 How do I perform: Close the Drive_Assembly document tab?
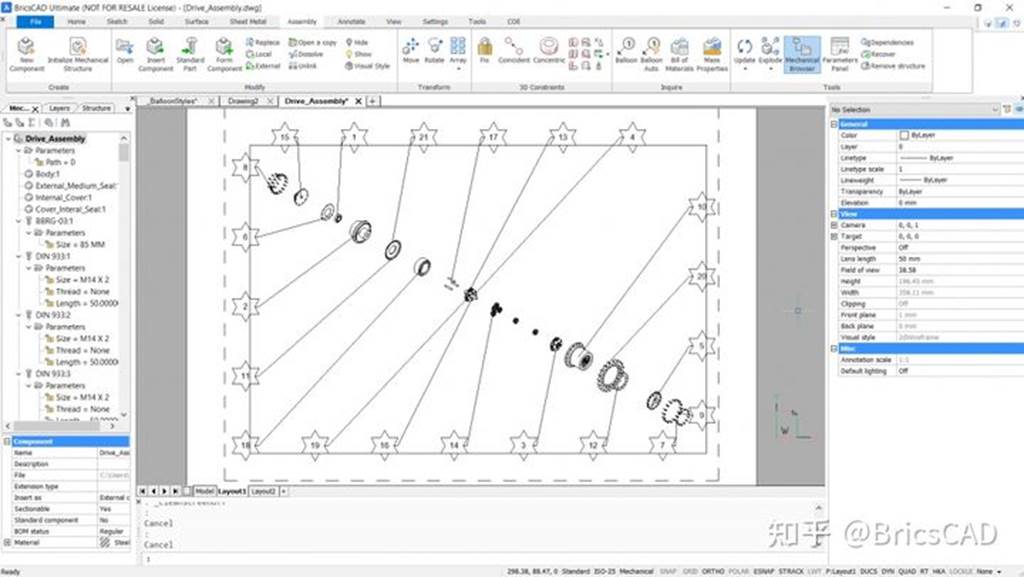(x=358, y=101)
